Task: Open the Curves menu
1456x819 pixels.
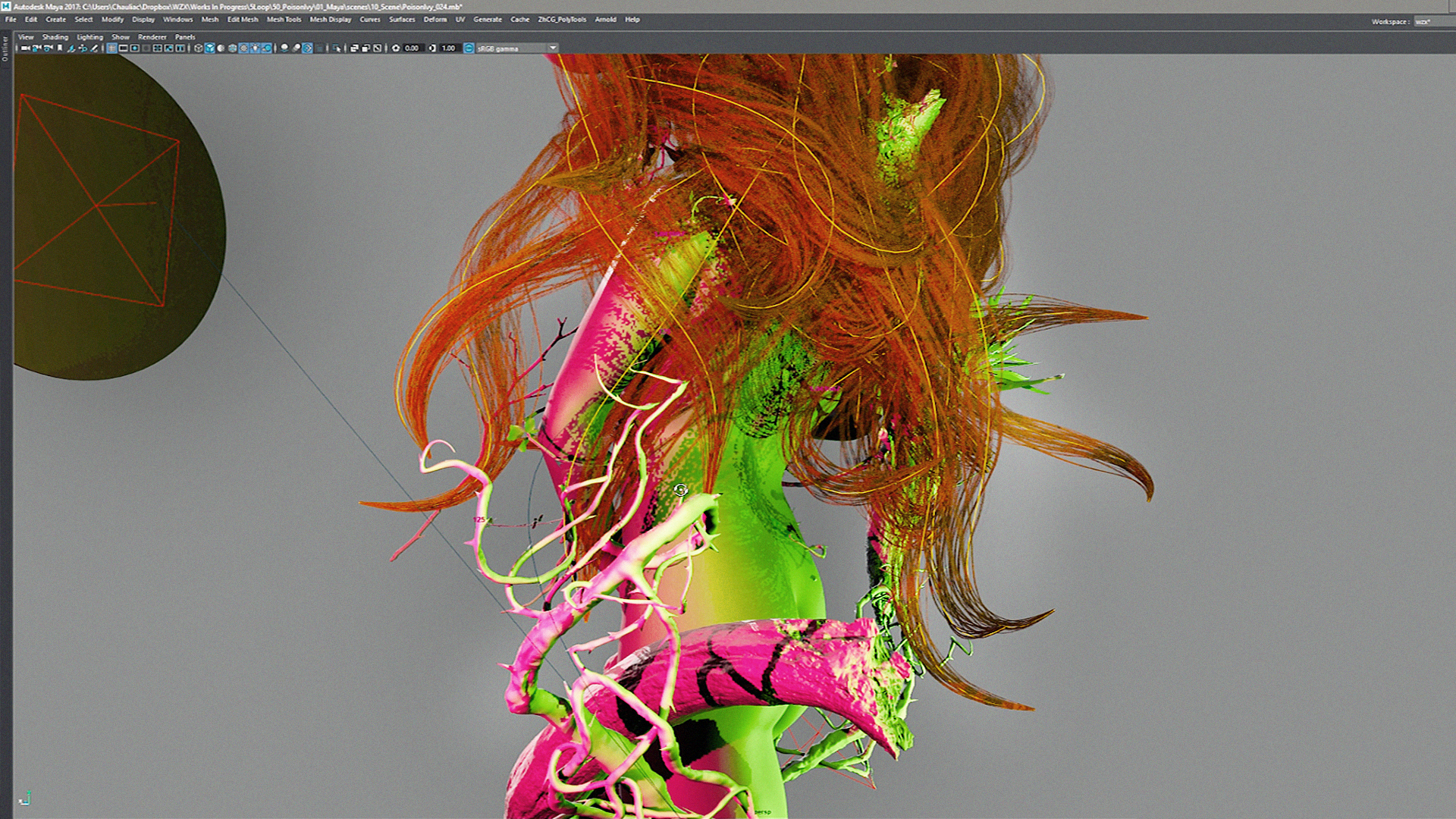Action: (370, 20)
